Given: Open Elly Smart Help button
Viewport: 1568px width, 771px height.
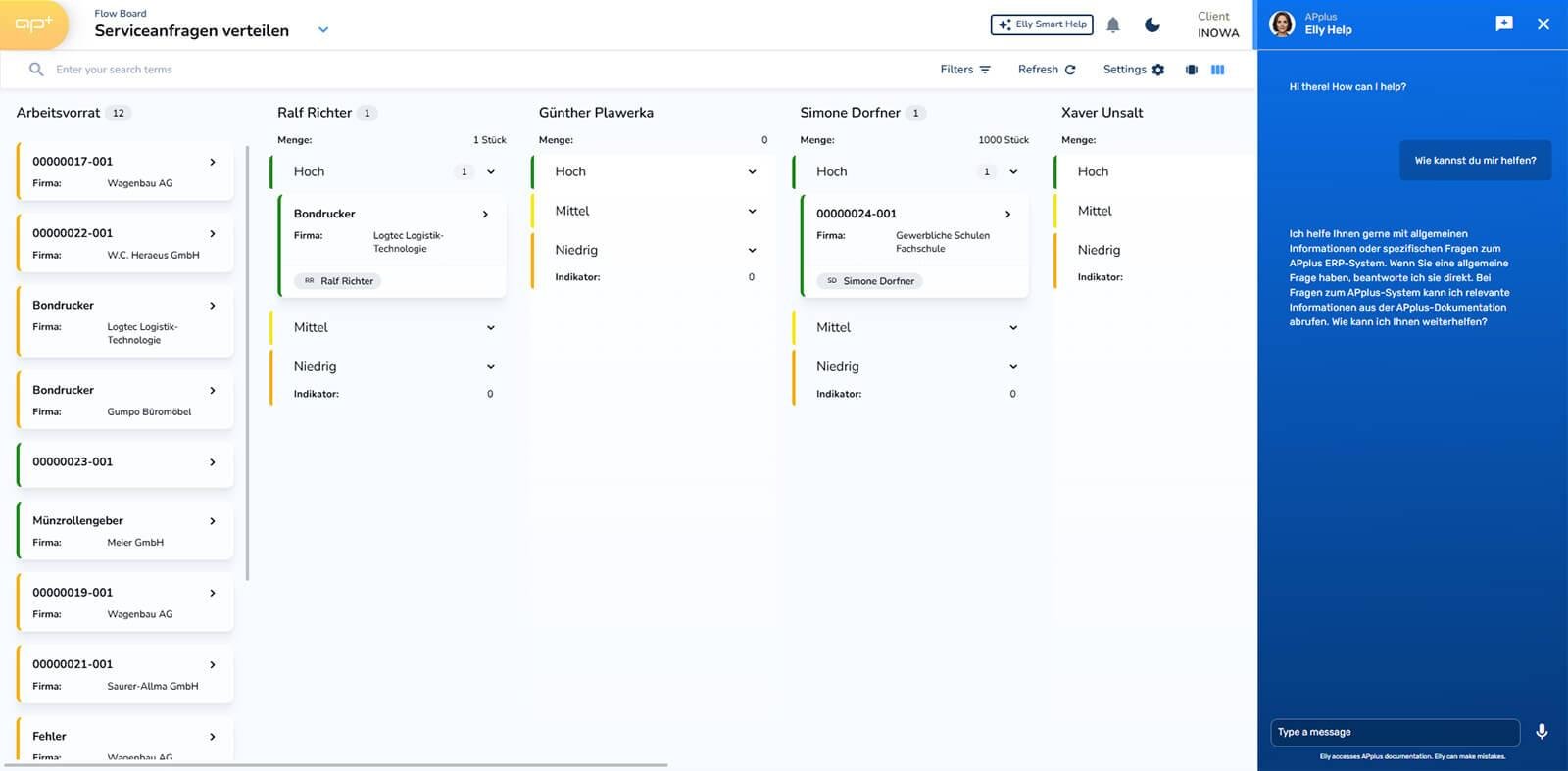Looking at the screenshot, I should [1041, 24].
